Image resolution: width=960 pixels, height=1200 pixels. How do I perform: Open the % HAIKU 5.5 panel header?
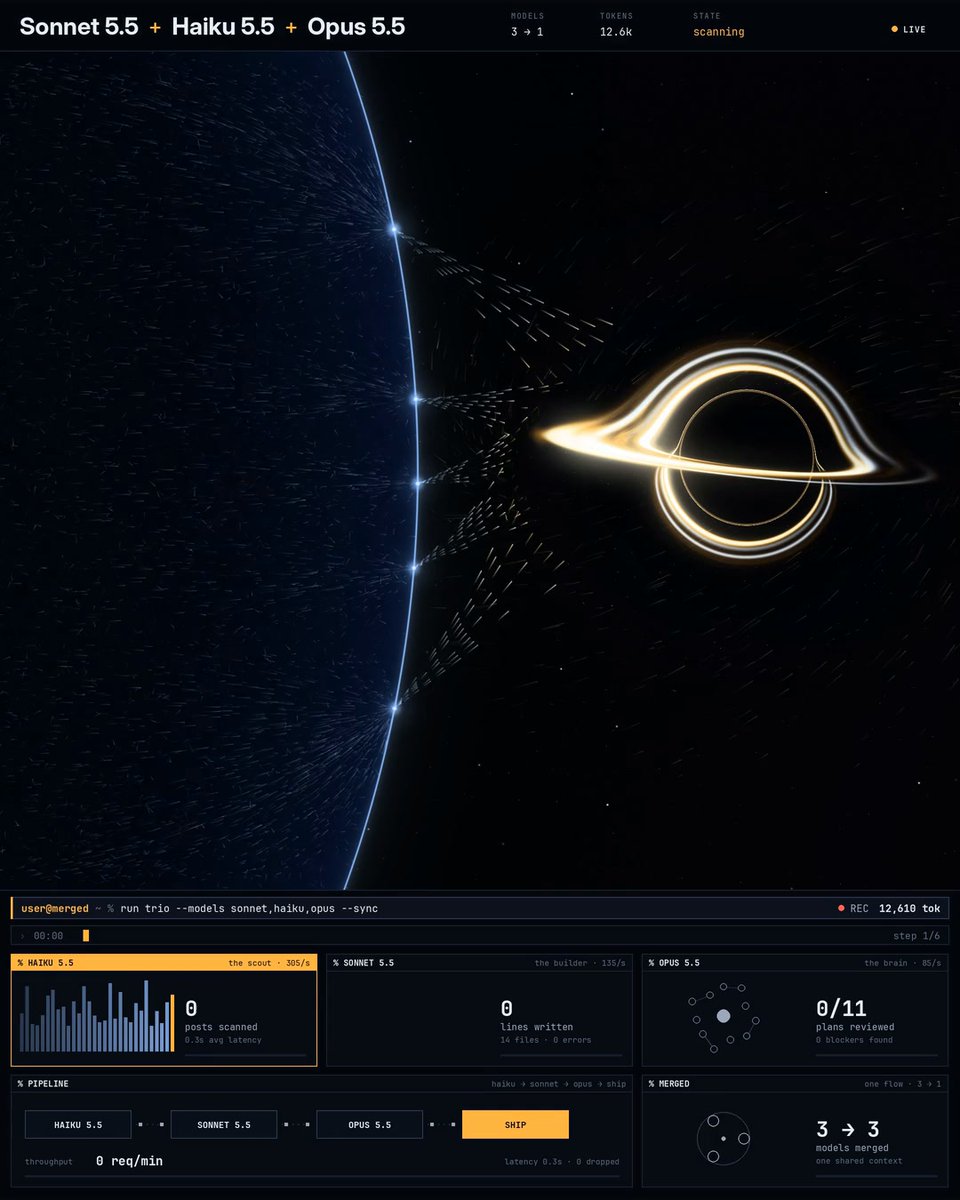(164, 963)
